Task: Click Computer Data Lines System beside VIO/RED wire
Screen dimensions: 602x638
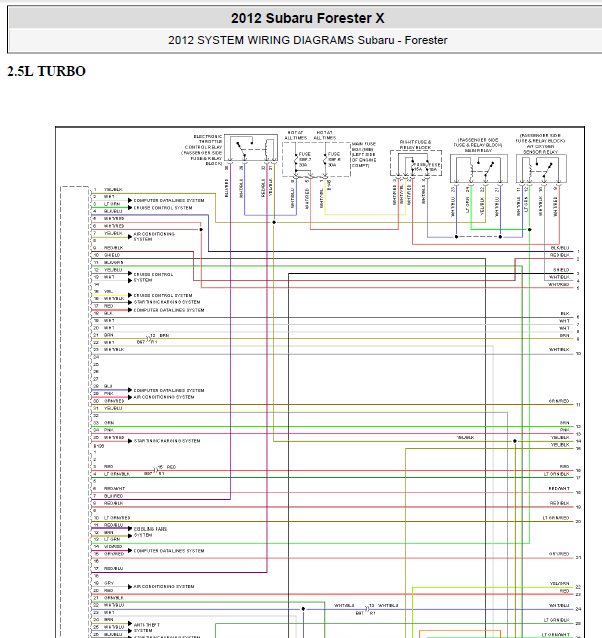Action: point(169,551)
